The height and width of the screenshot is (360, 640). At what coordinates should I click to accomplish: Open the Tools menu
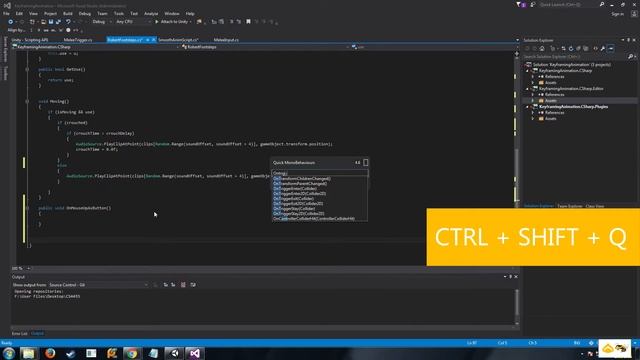[x=119, y=13]
